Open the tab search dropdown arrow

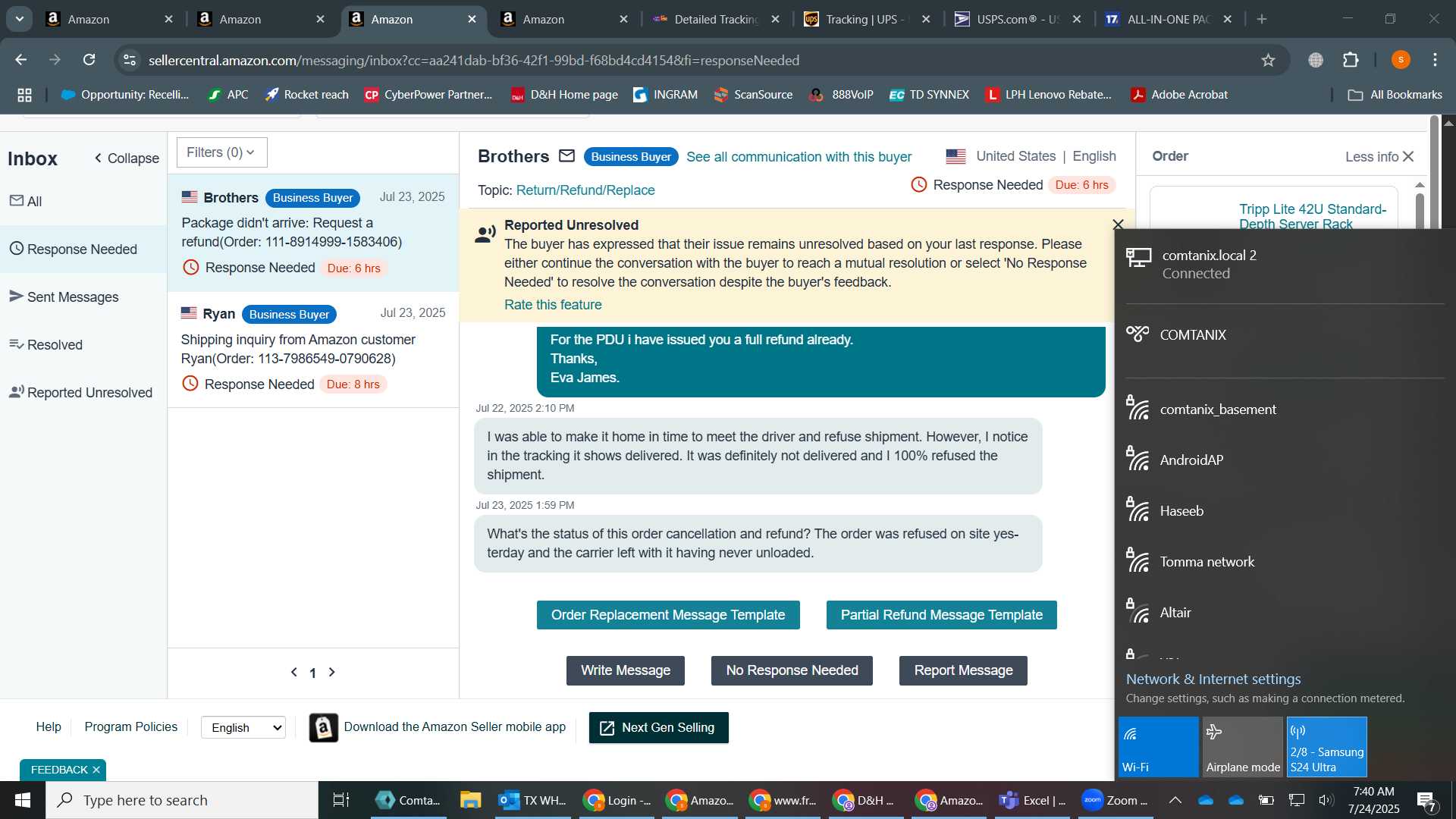click(19, 19)
